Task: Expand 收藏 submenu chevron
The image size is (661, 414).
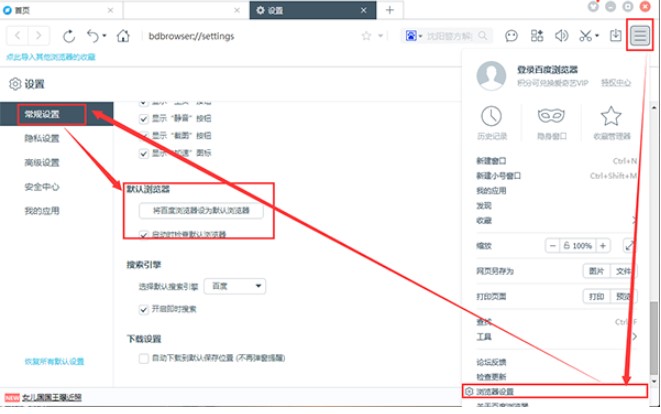Action: [634, 220]
